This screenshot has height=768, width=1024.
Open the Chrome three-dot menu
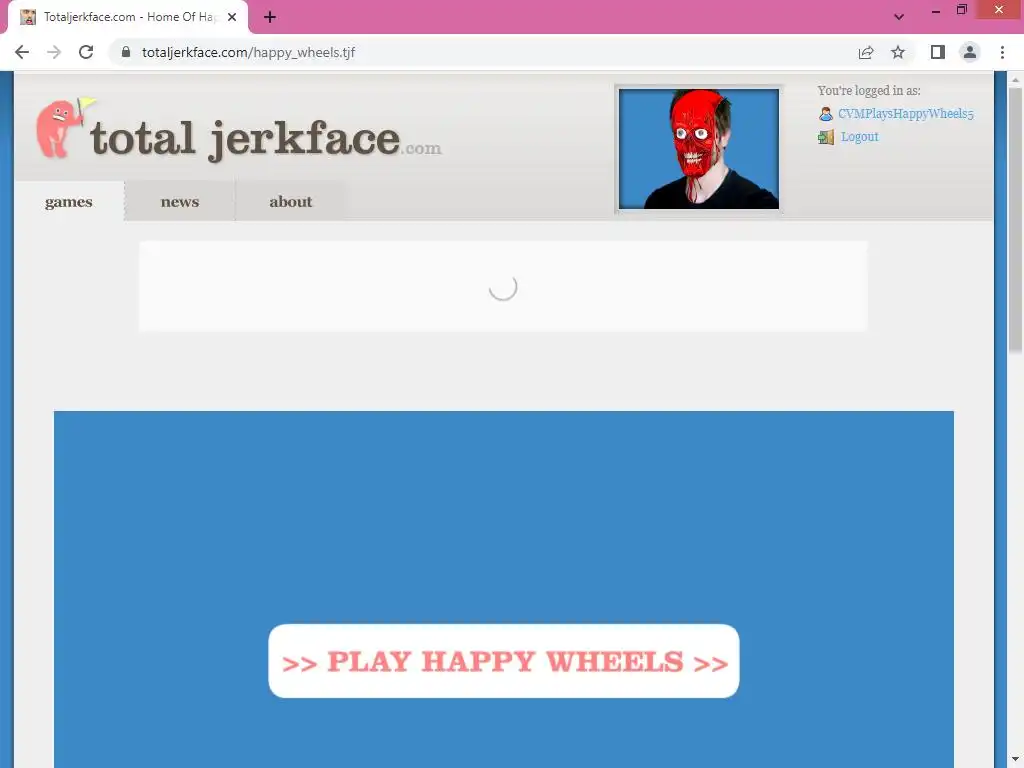(1002, 52)
